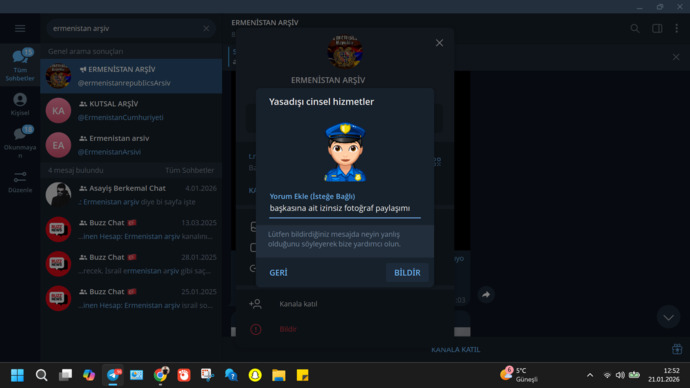Image resolution: width=690 pixels, height=388 pixels.
Task: Click the ERMENİSTAN ARŞİV chat header title
Action: click(265, 22)
